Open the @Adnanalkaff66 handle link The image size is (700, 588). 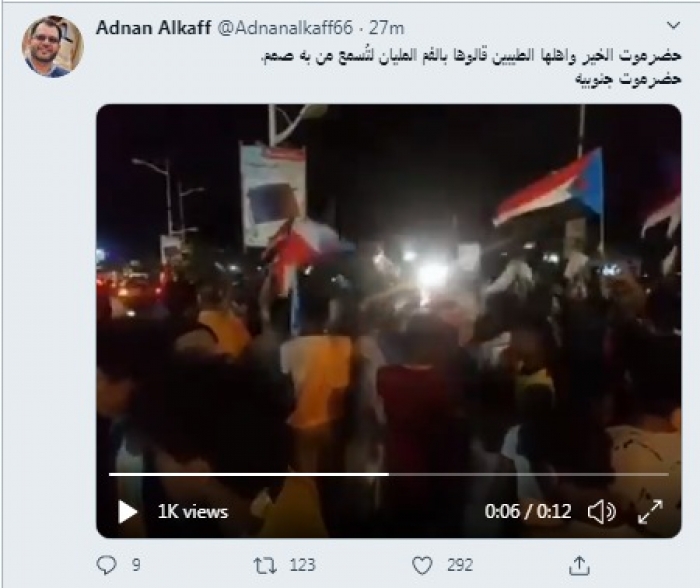285,28
